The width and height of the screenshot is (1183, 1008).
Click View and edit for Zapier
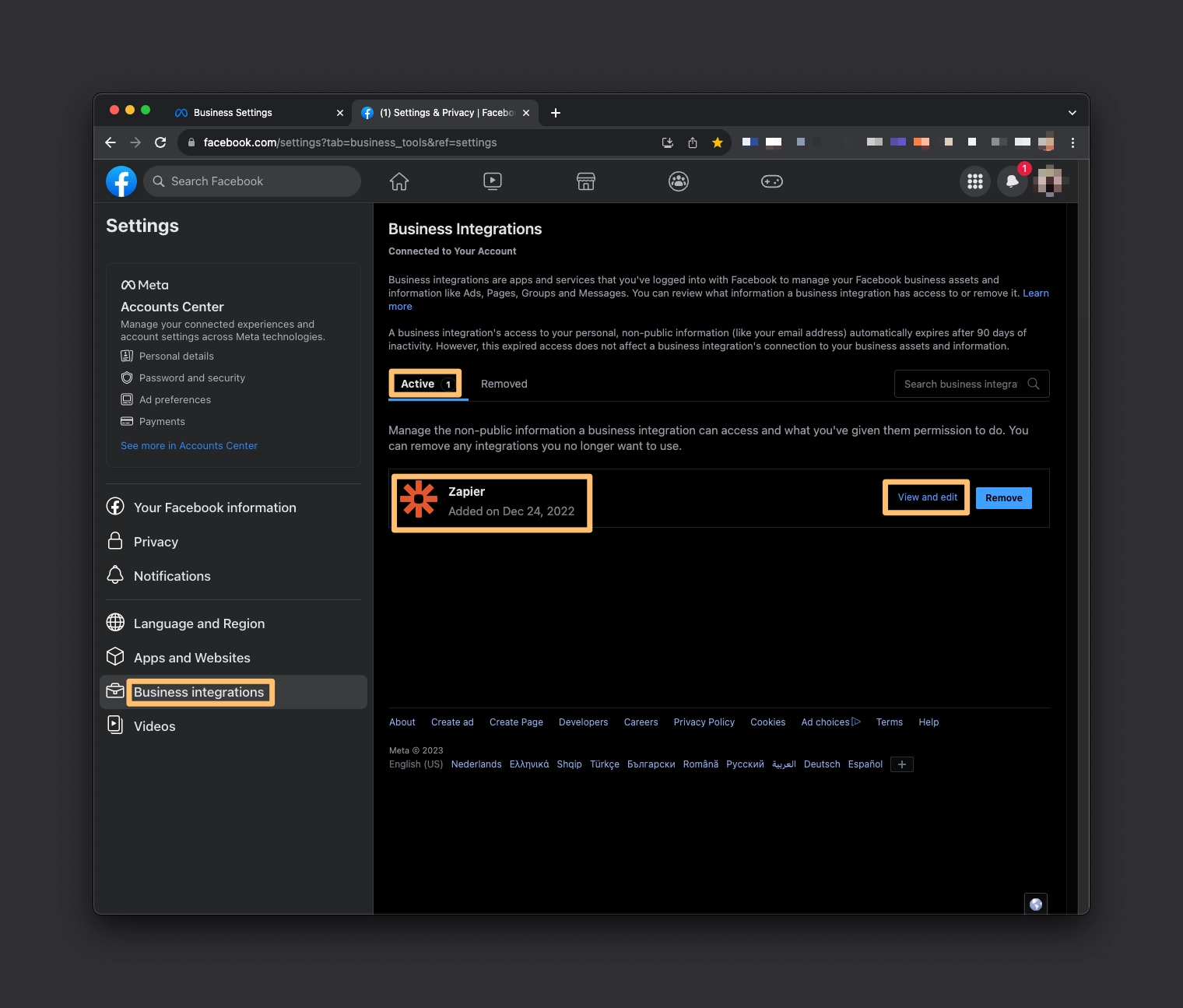click(928, 497)
